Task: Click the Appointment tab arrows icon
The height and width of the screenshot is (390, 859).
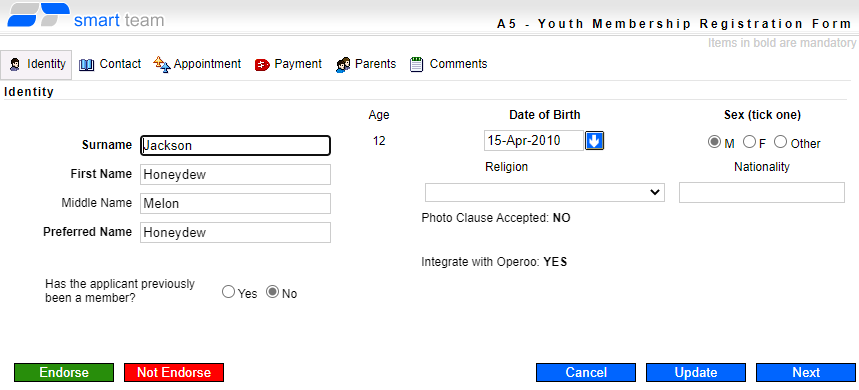Action: pos(162,65)
